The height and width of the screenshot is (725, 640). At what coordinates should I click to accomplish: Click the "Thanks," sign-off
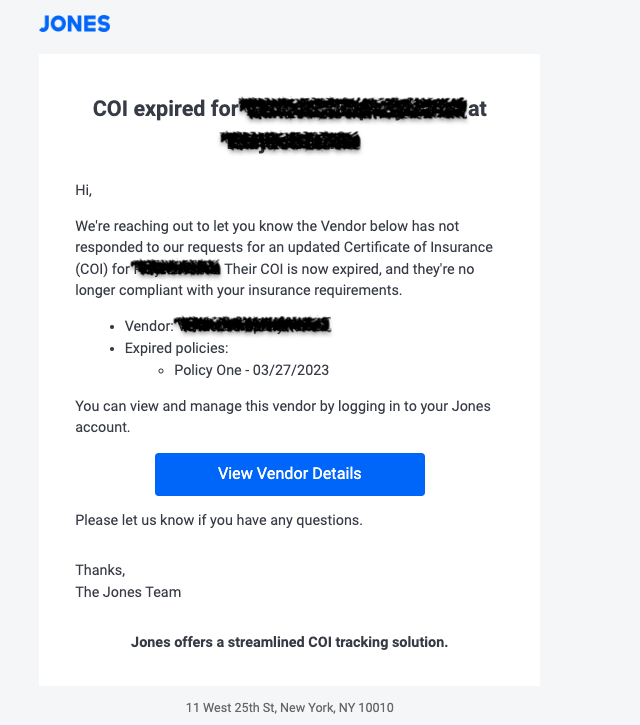pos(100,570)
